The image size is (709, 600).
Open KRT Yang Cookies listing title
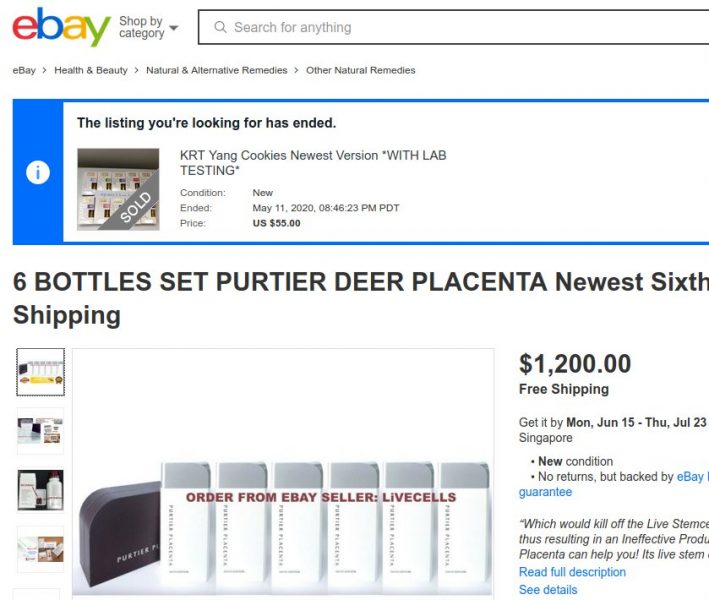313,163
